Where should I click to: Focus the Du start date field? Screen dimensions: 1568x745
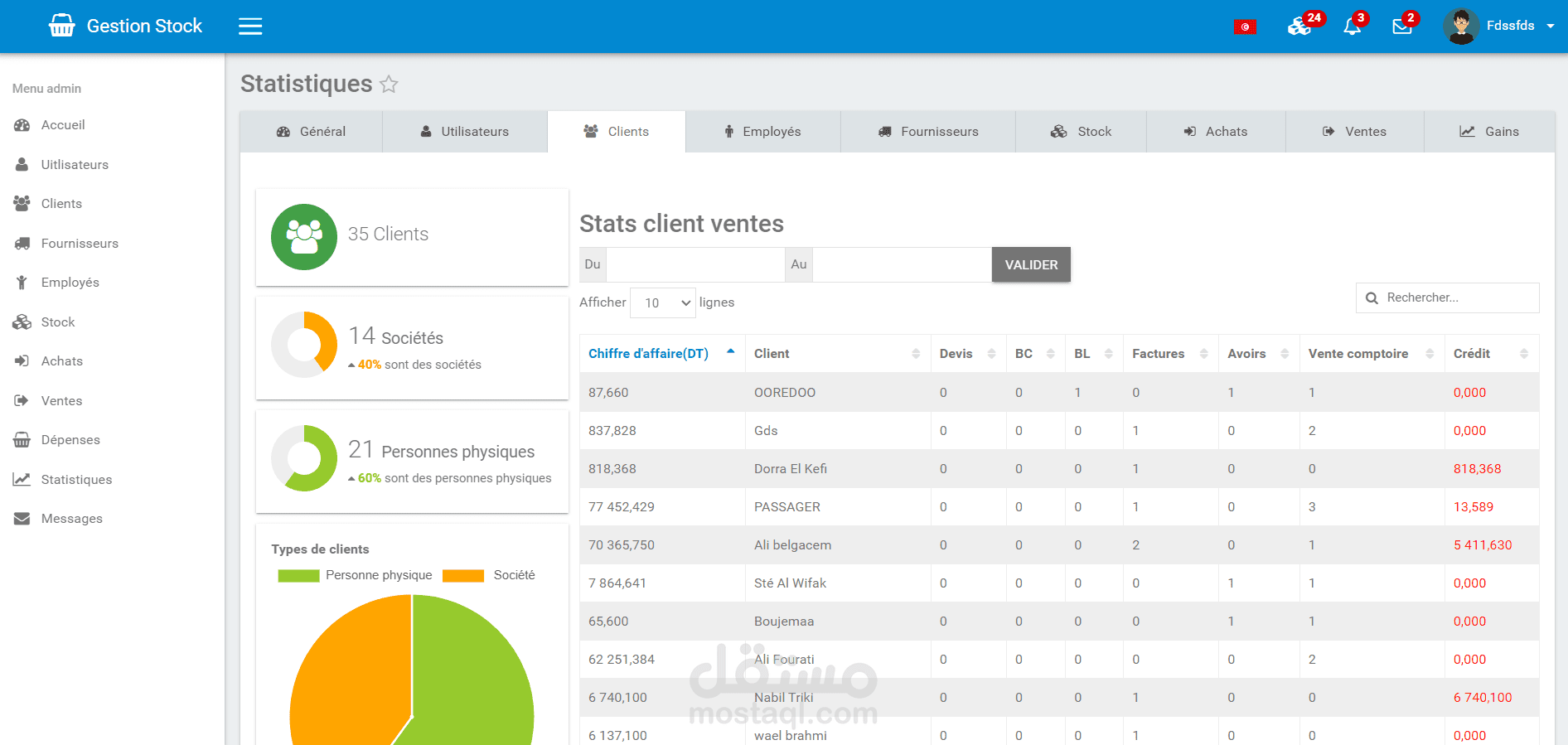[x=695, y=264]
